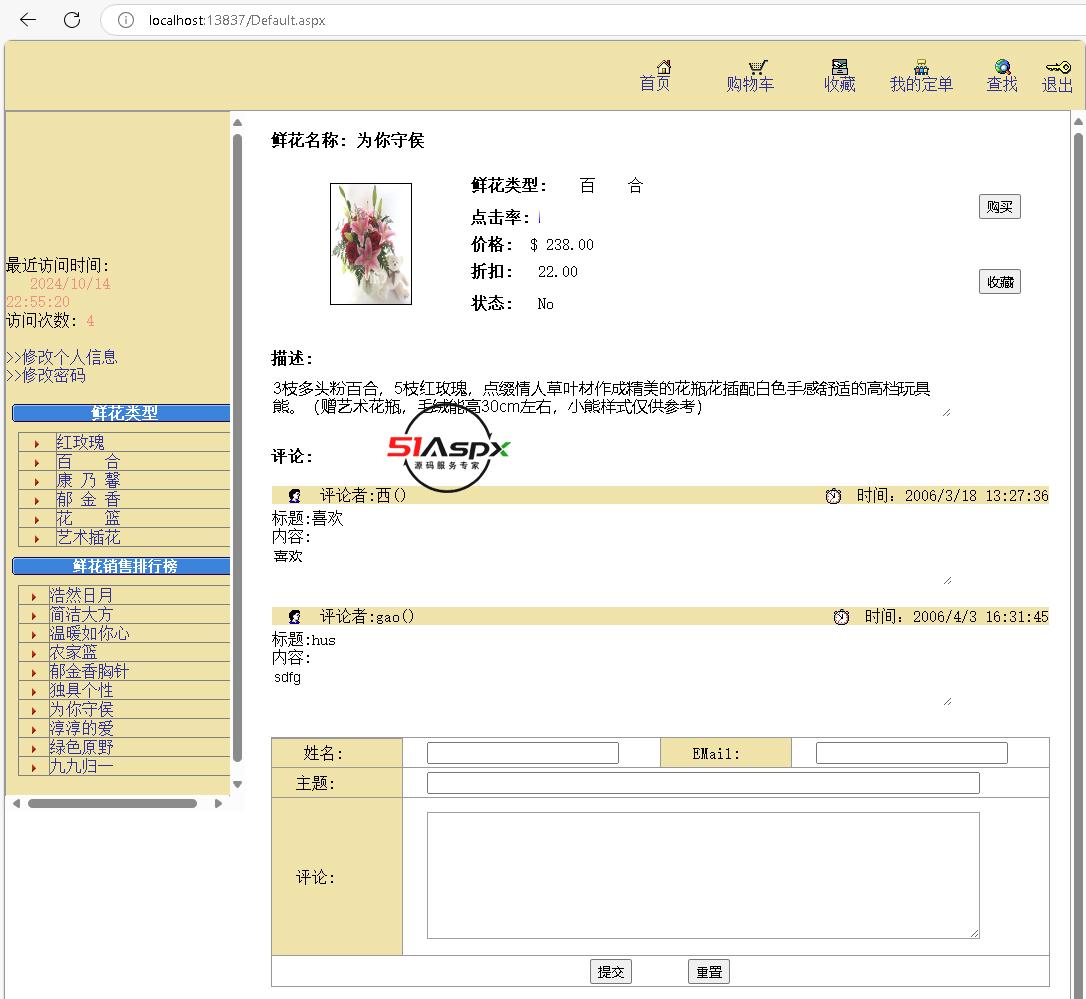Click the browser reload icon

72,20
